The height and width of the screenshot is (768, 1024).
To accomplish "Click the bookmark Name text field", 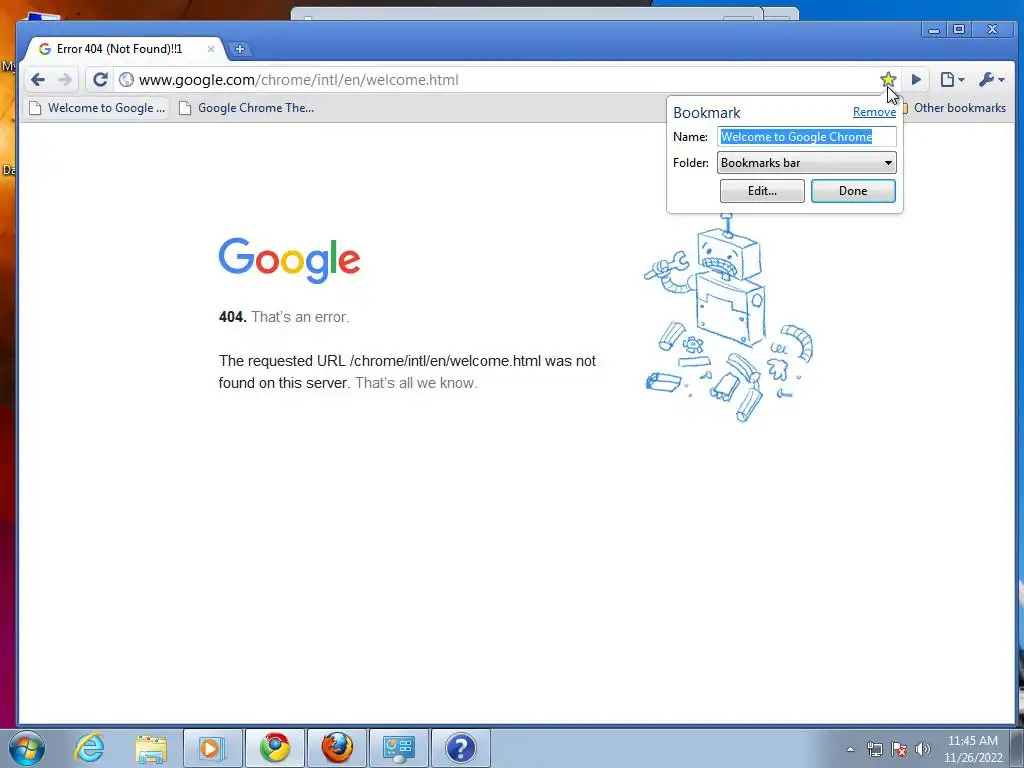I will (807, 136).
